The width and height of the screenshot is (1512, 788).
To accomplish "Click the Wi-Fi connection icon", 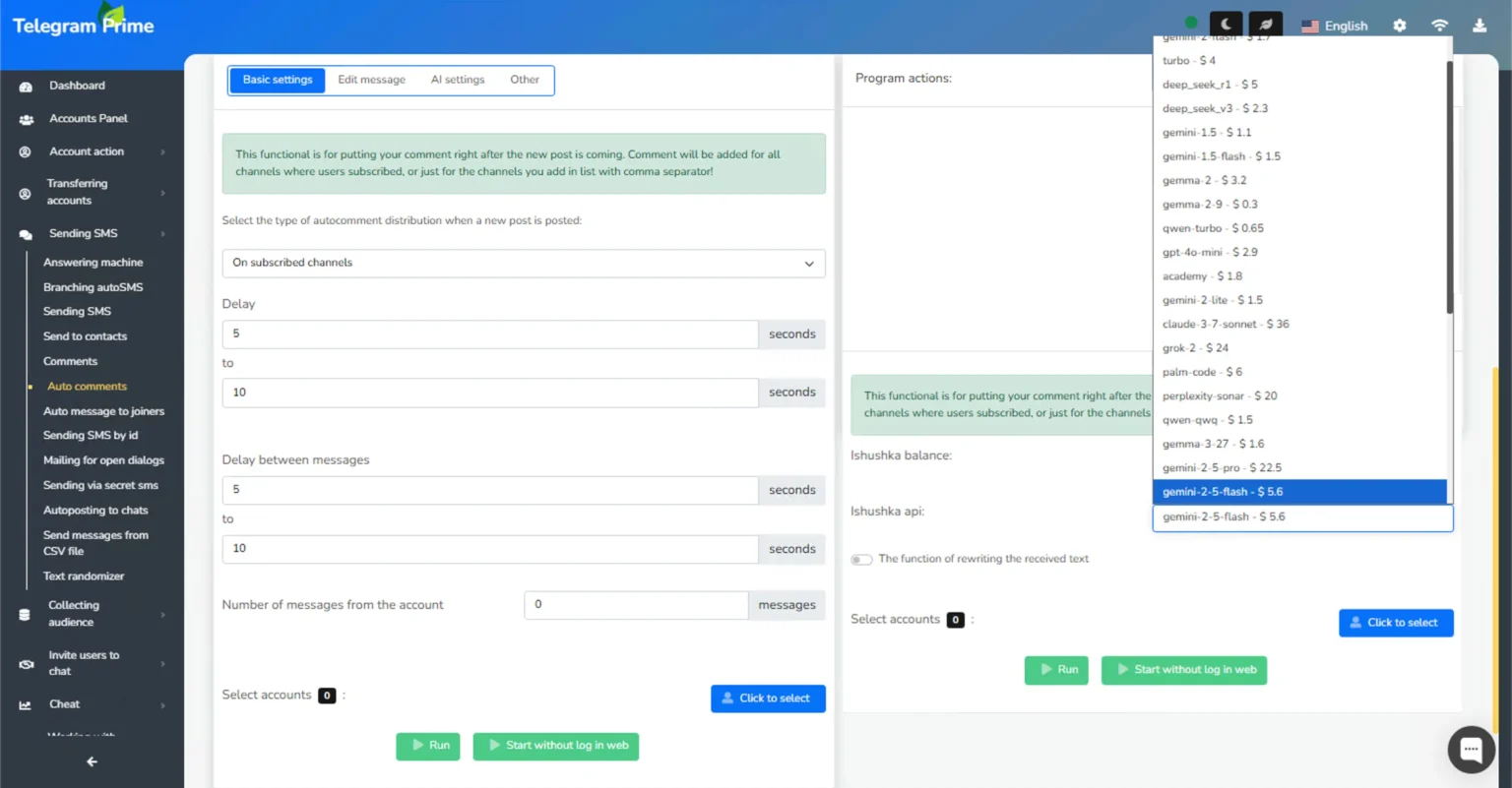I will [x=1439, y=26].
